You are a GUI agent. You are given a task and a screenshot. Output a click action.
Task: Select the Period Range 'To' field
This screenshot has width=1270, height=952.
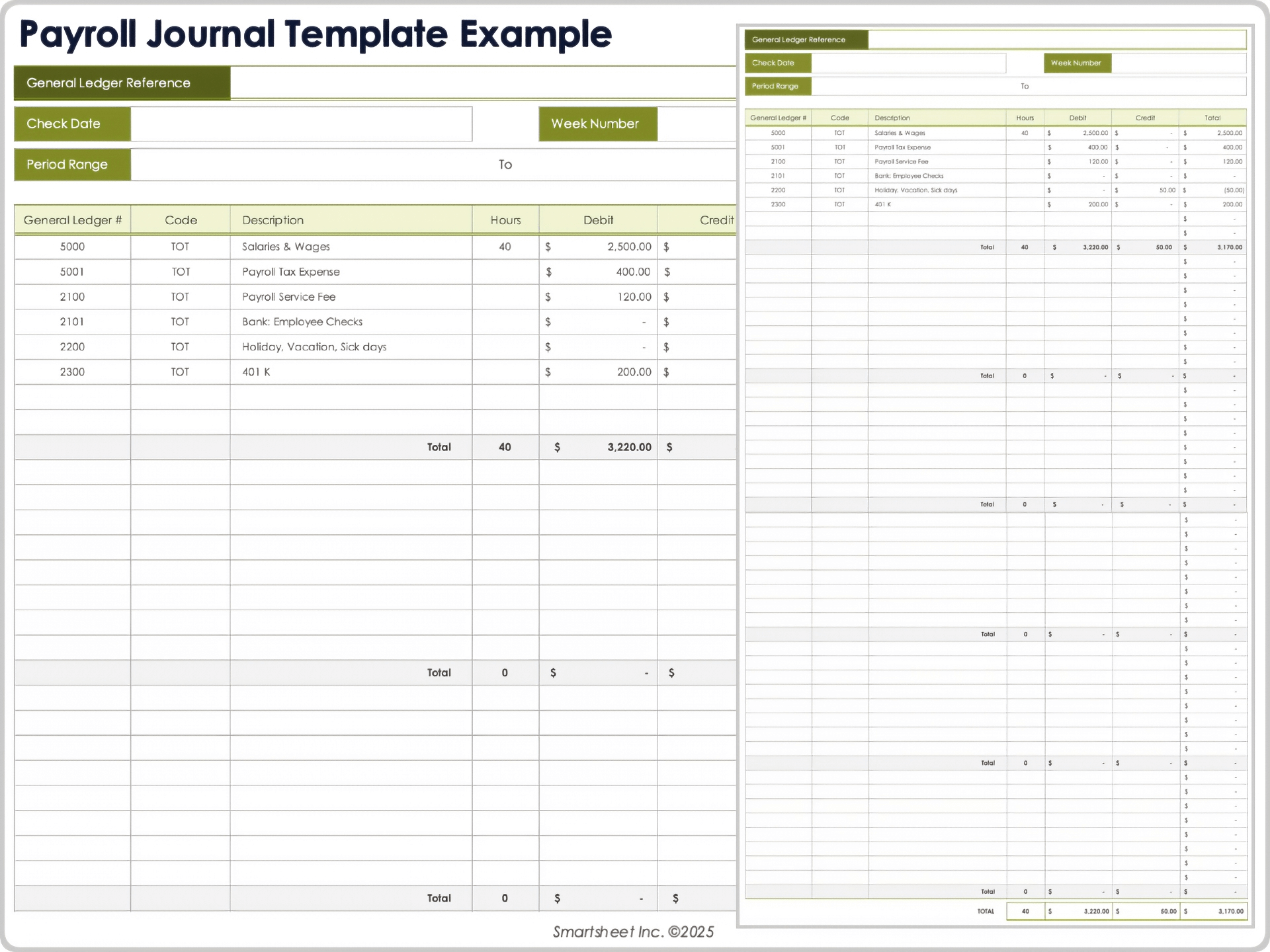505,164
